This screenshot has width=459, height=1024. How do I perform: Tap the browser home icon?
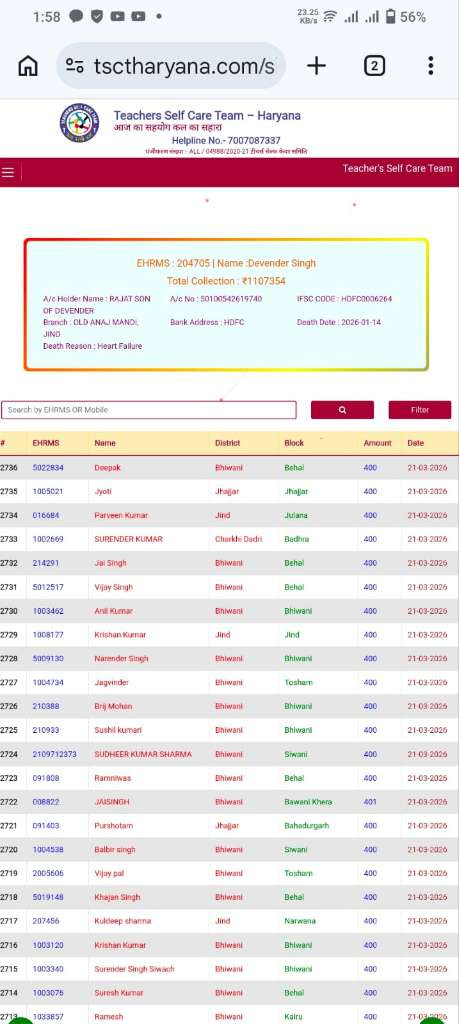(x=27, y=66)
